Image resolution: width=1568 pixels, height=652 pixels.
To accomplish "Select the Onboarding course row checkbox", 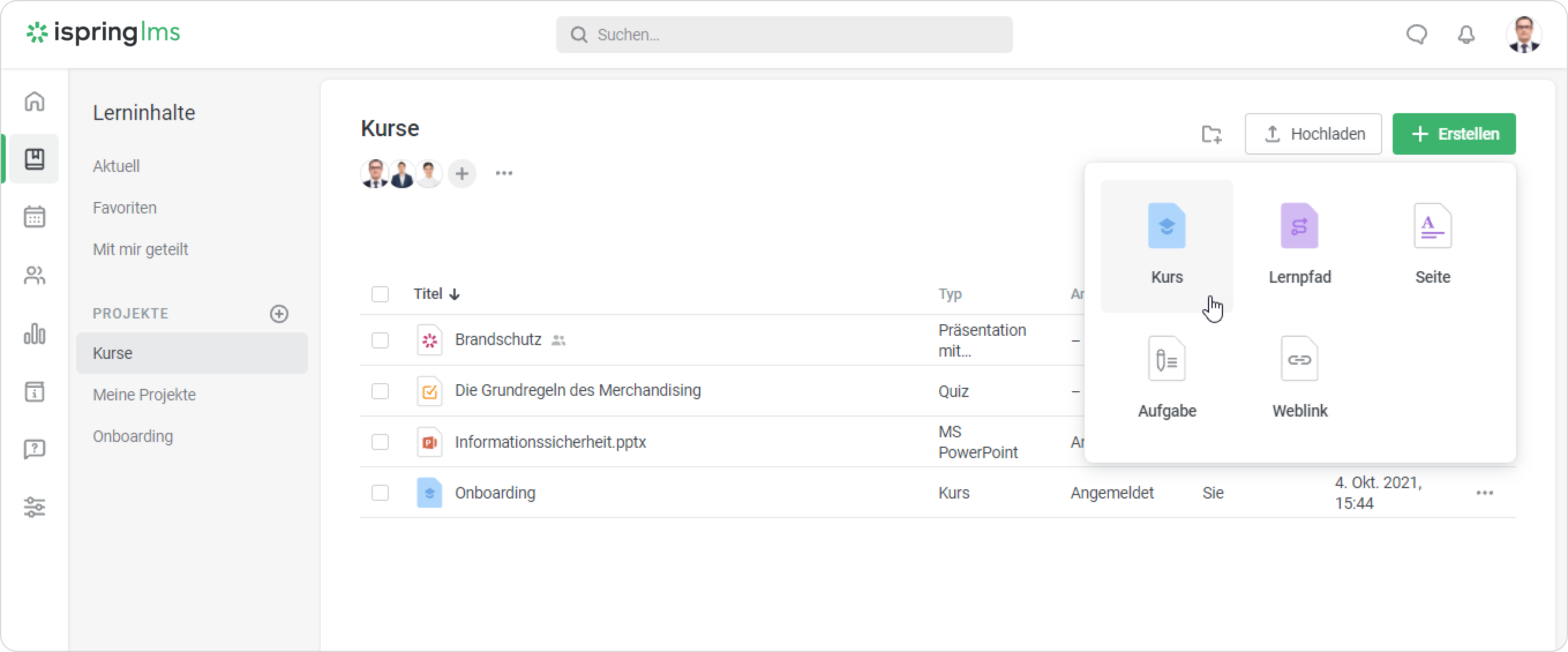I will coord(380,493).
